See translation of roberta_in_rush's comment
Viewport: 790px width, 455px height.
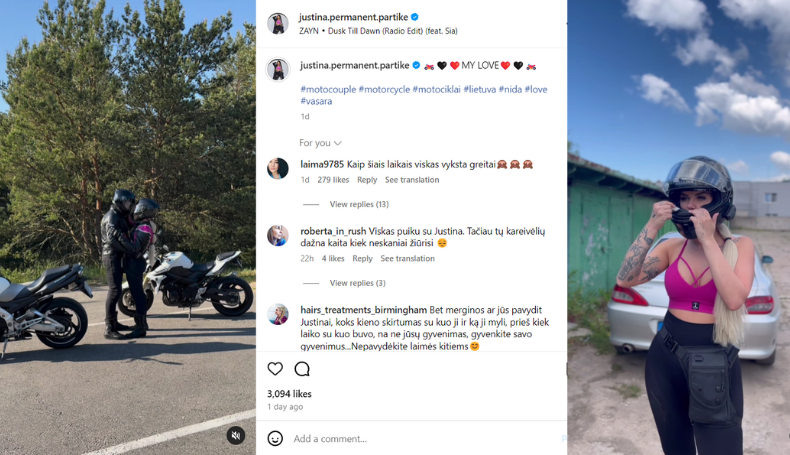coord(407,258)
